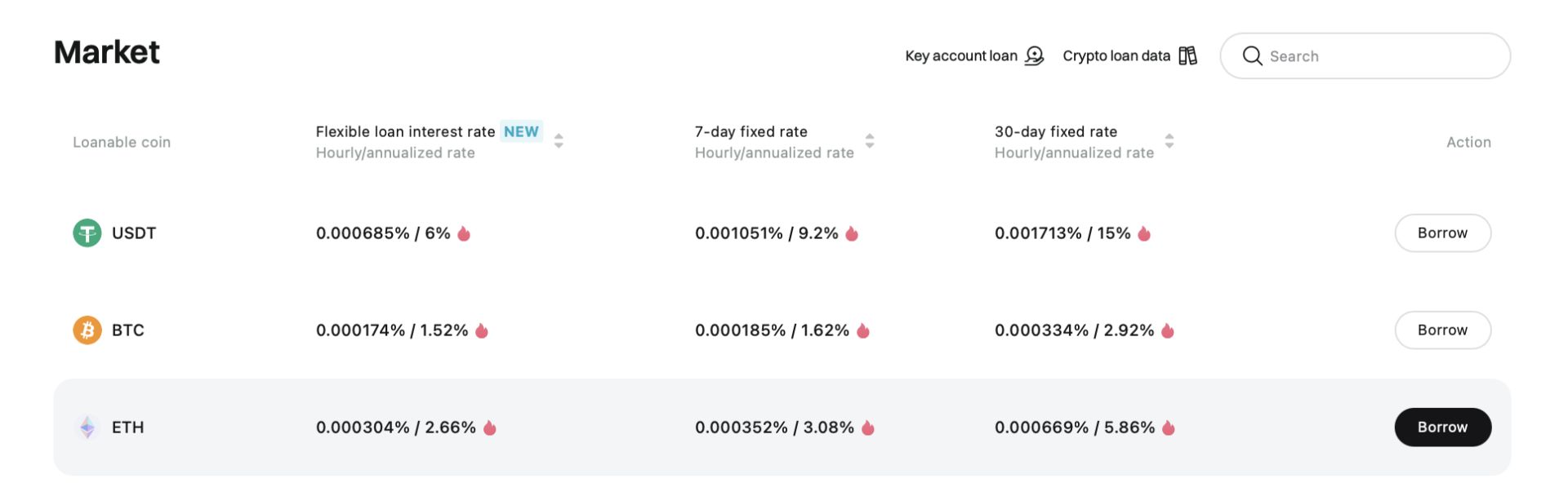Click flame icon beside ETH 3.08% rate
The width and height of the screenshot is (1568, 492).
click(868, 428)
